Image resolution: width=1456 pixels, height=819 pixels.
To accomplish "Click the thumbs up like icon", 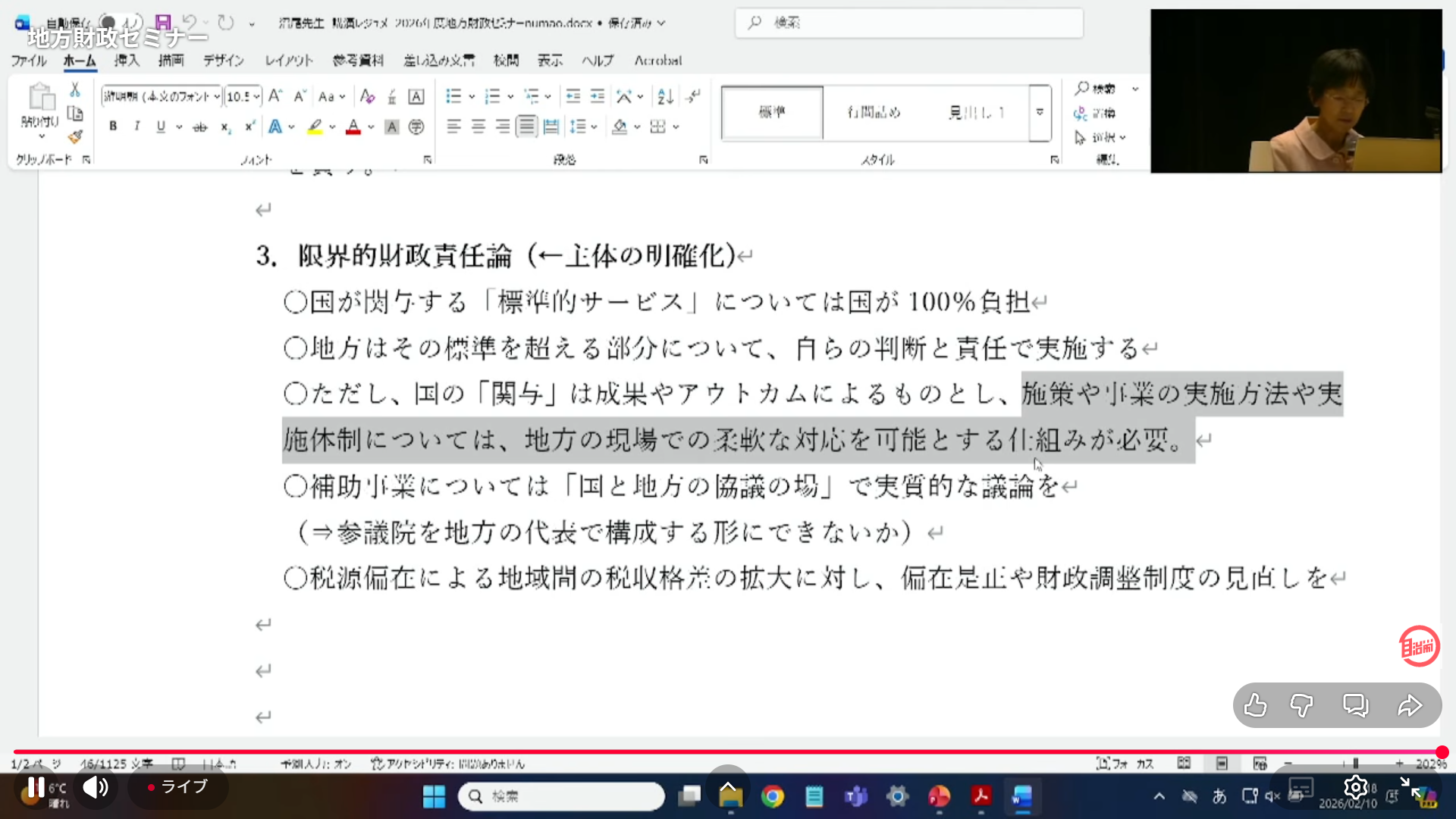I will coord(1255,706).
